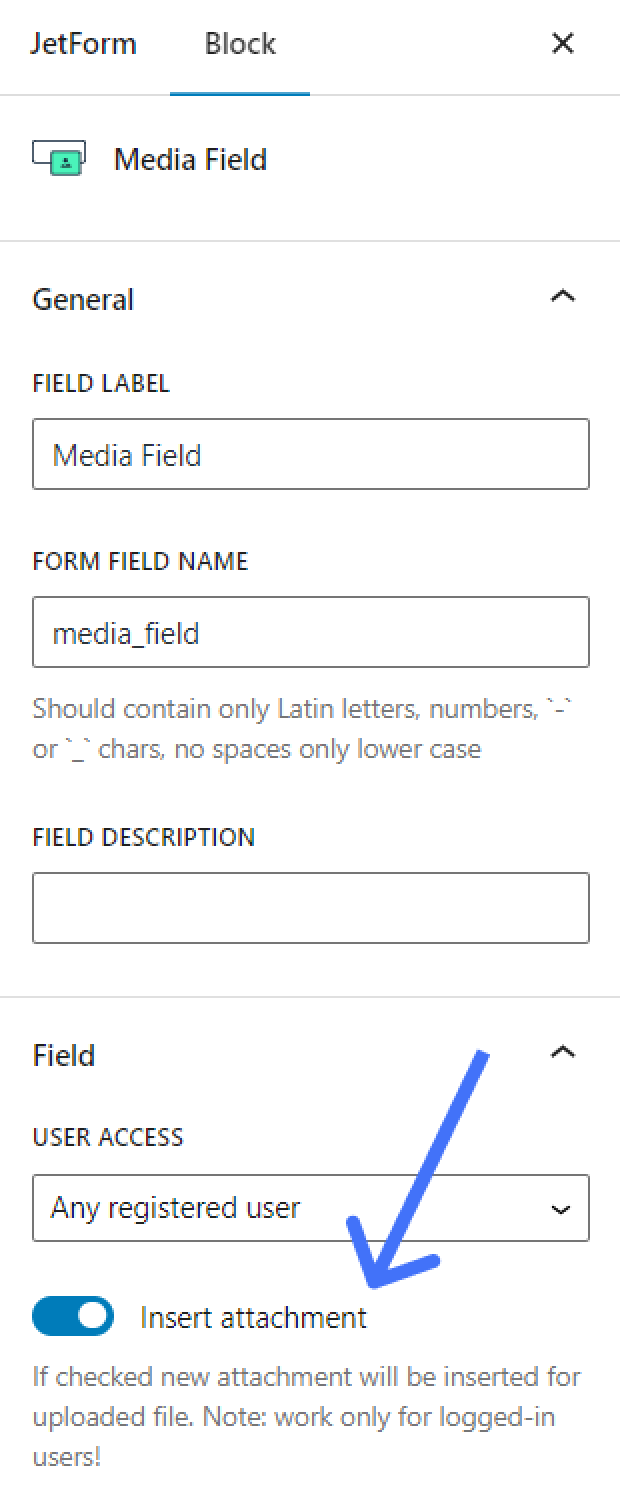Switch to the JetForm tab
This screenshot has width=620, height=1496.
pos(84,43)
